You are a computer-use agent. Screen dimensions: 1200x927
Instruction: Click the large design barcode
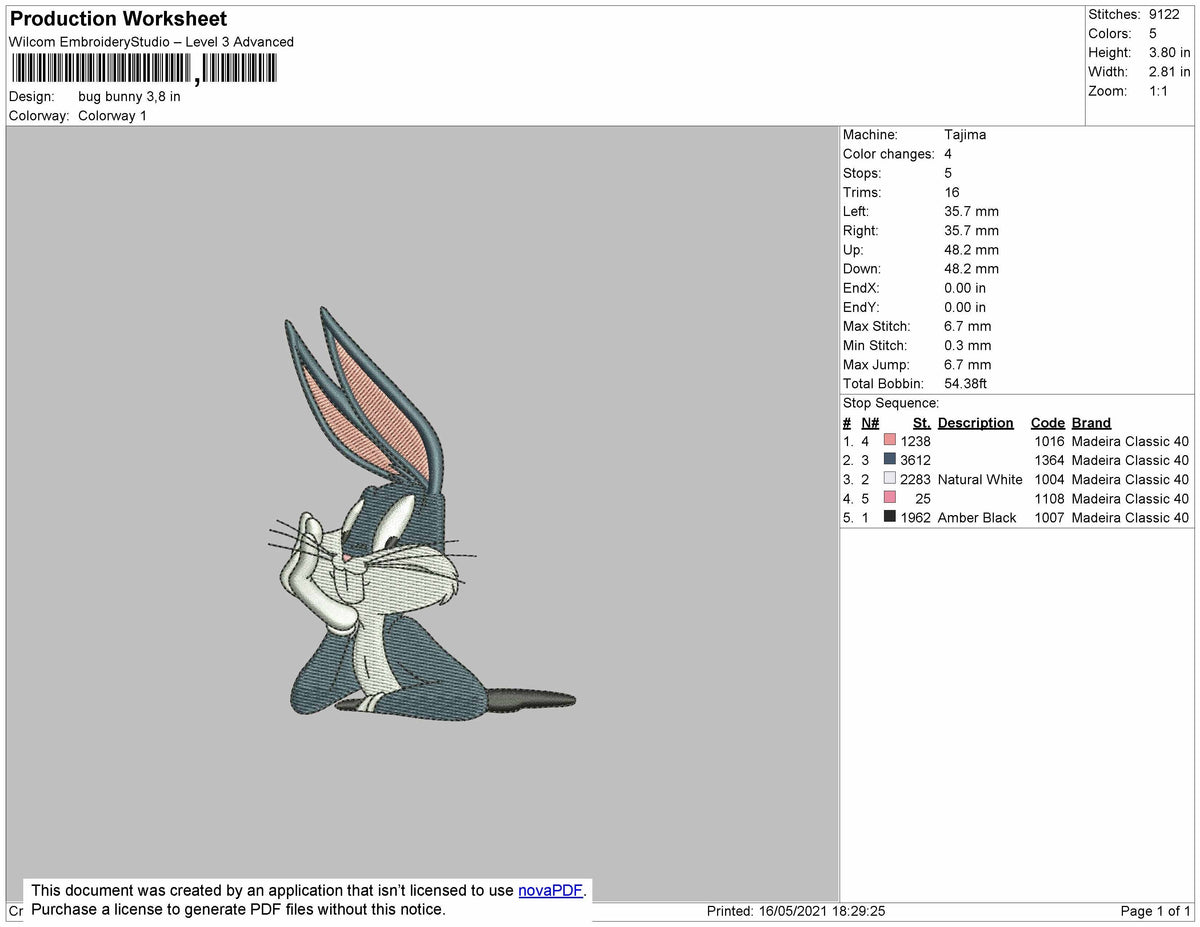100,67
